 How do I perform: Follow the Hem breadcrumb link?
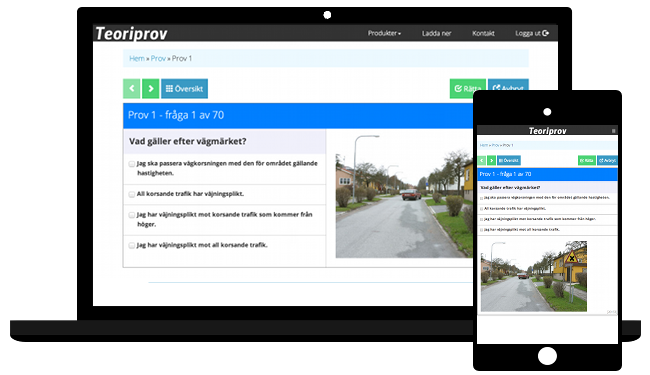[x=137, y=58]
